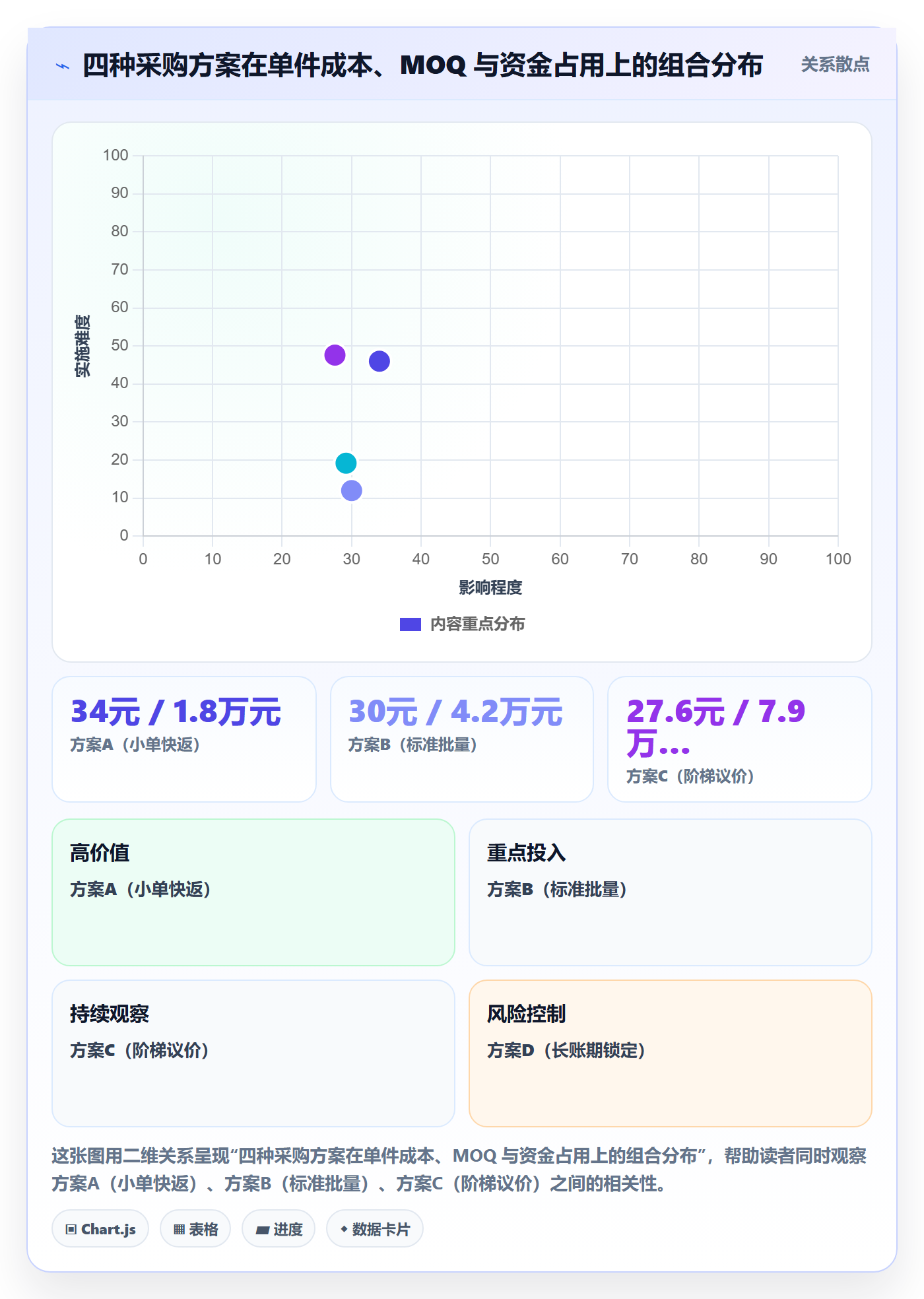Click the light blue scatter point near 12
The height and width of the screenshot is (1299, 924).
coord(352,490)
